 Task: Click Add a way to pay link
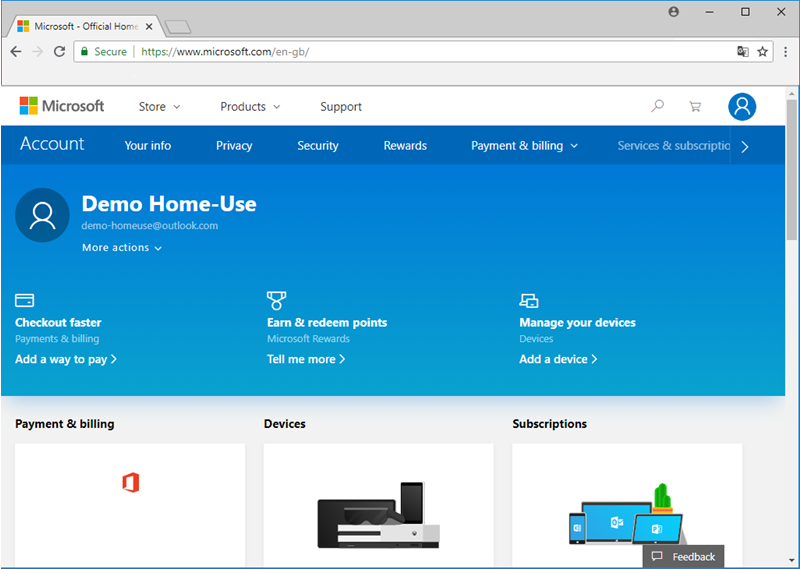(x=66, y=359)
